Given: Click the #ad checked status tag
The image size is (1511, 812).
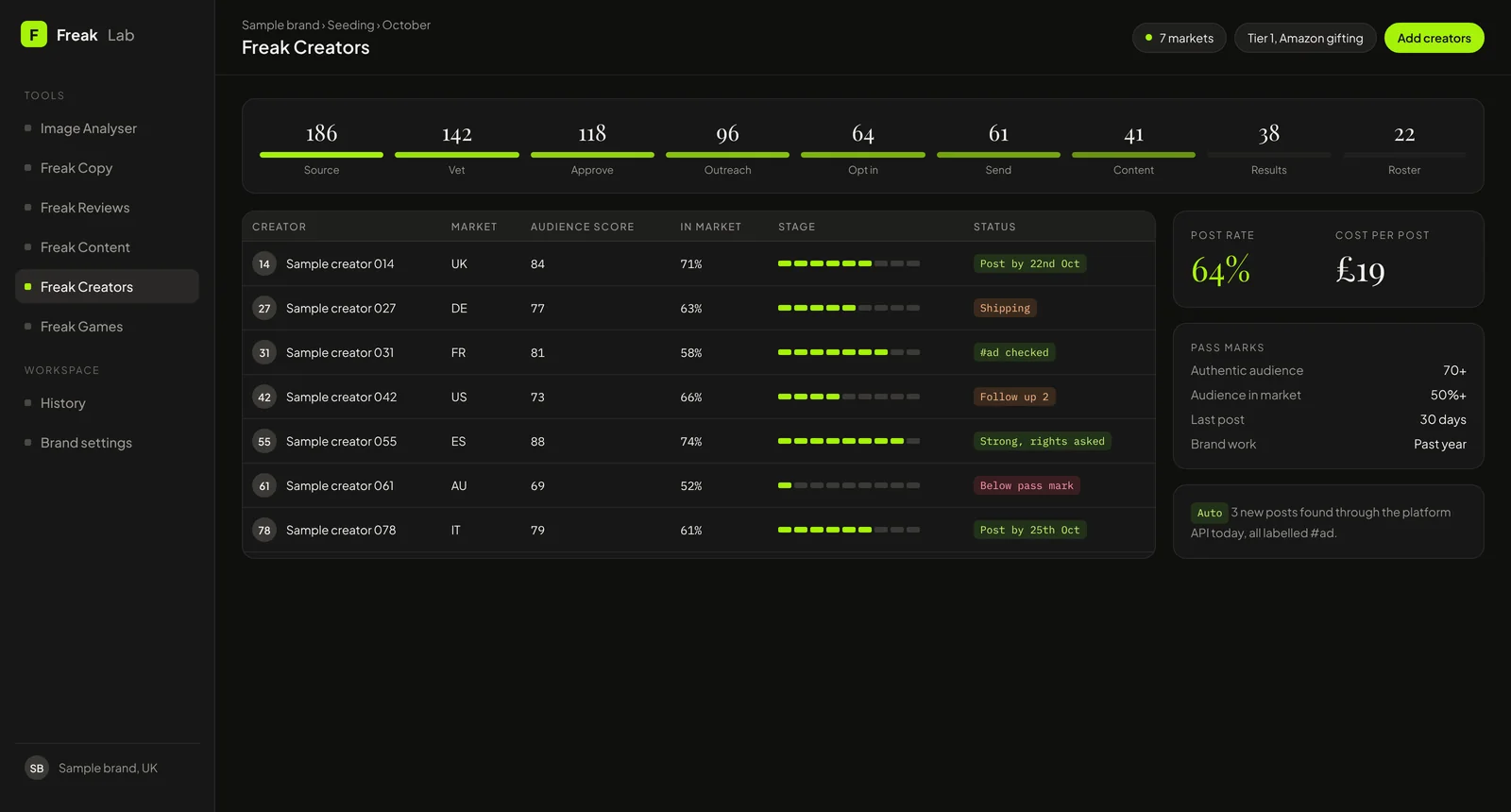Looking at the screenshot, I should pos(1014,352).
